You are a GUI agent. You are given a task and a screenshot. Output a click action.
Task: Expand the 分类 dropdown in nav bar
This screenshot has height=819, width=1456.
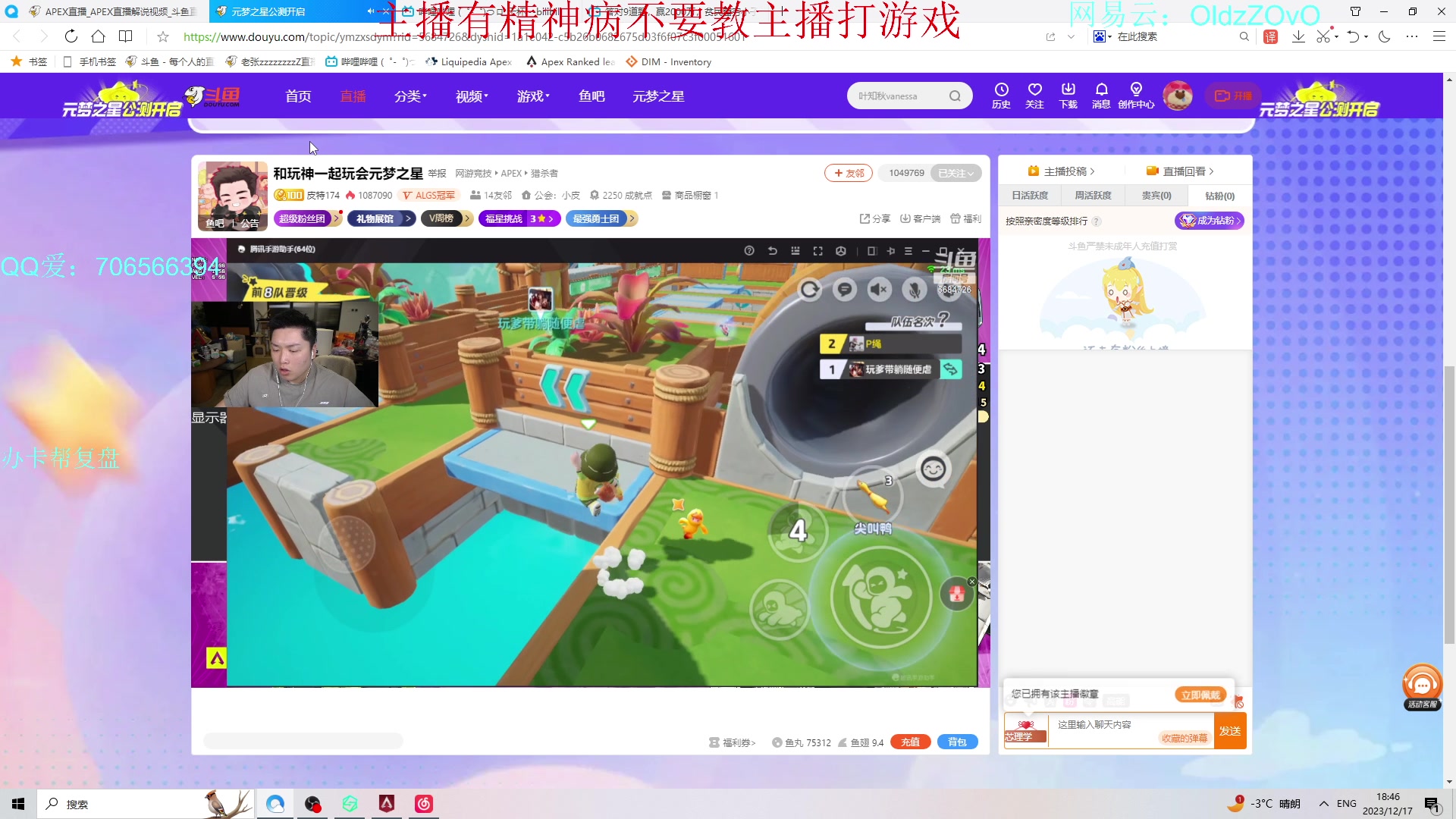point(410,96)
